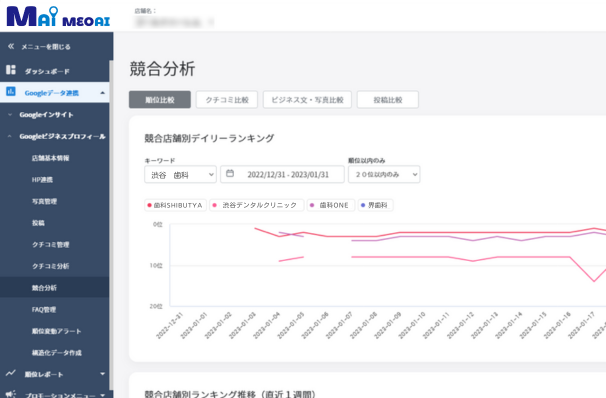Collapse the menu with the double-chevron icon
Image resolution: width=606 pixels, height=398 pixels.
(x=11, y=46)
